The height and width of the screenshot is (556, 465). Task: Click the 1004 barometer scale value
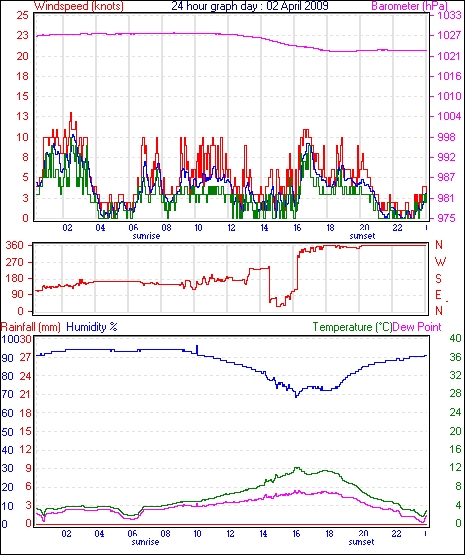pyautogui.click(x=449, y=116)
